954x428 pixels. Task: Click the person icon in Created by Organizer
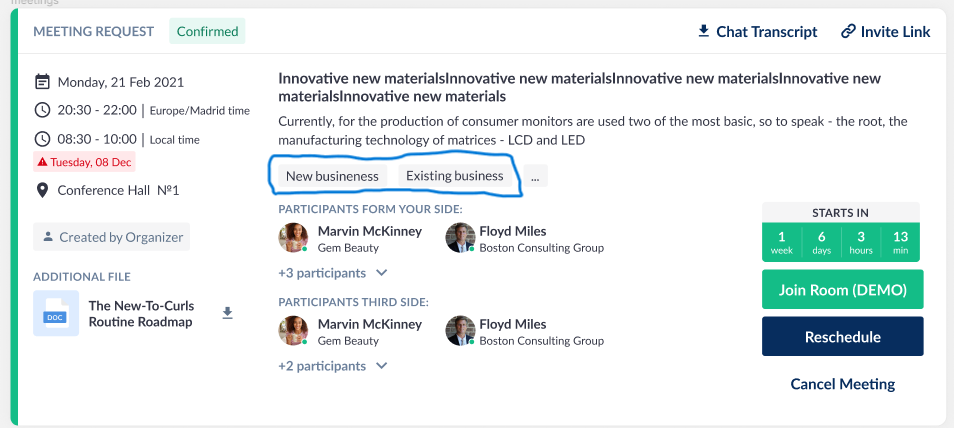click(49, 237)
